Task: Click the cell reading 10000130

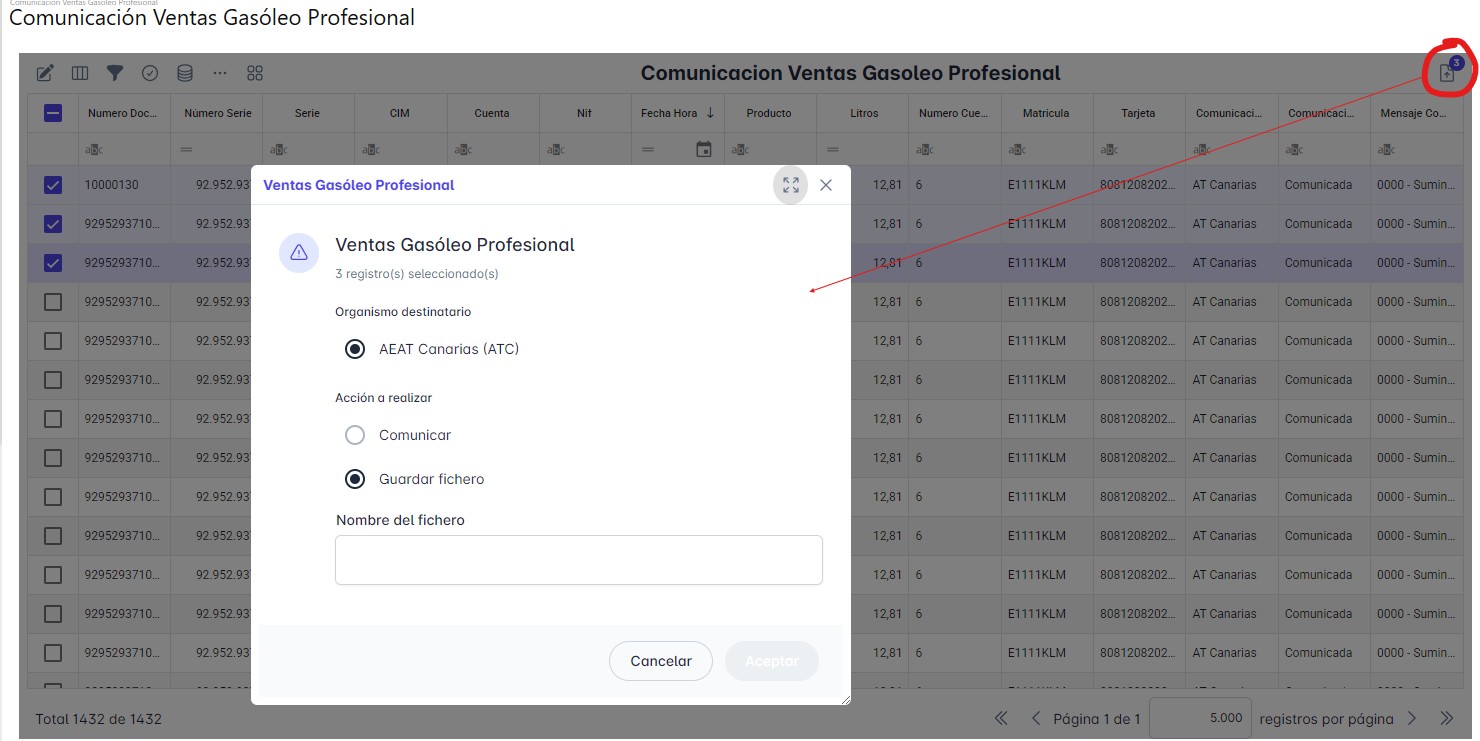Action: coord(124,185)
